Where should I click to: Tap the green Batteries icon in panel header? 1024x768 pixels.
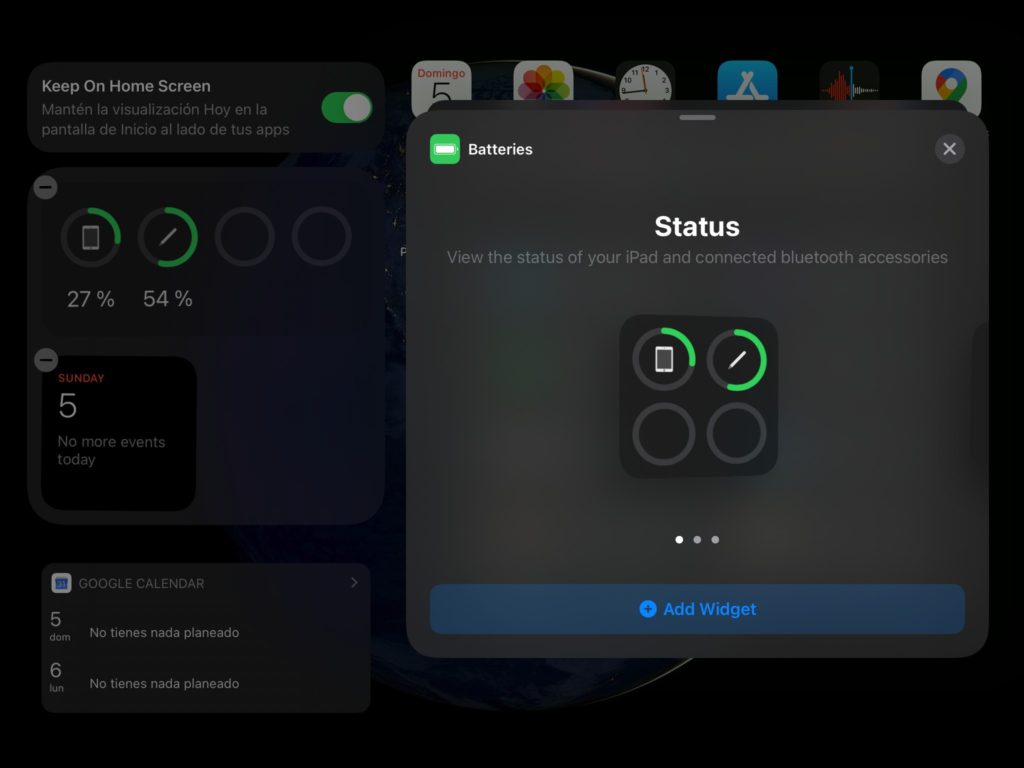(445, 149)
